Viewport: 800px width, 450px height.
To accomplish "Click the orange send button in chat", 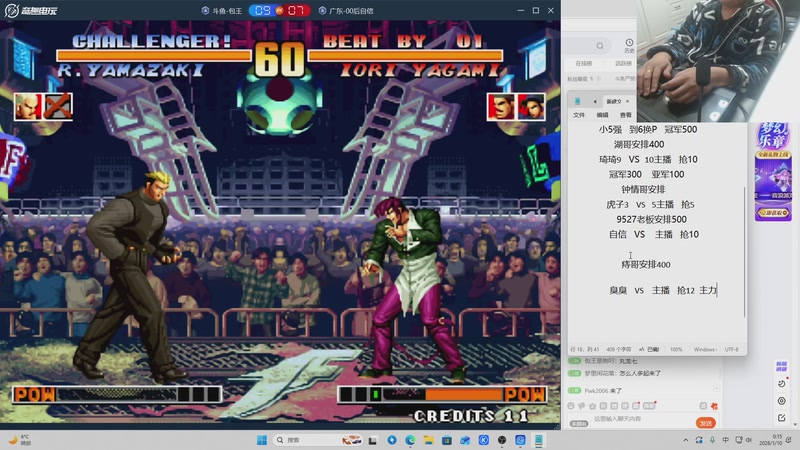I will (x=706, y=423).
